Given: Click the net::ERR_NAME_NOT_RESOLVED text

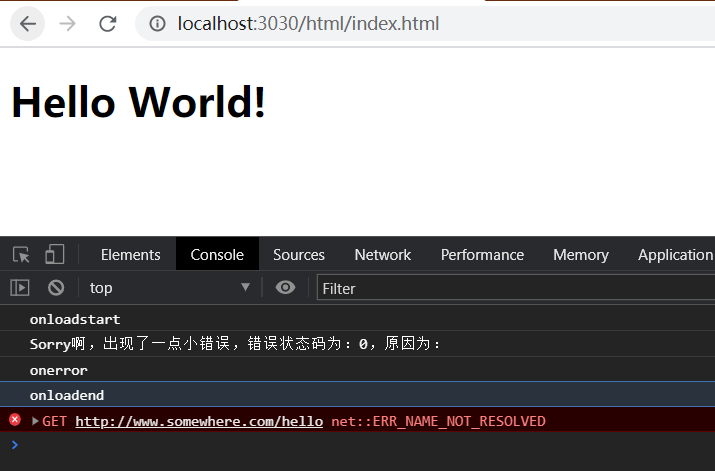Looking at the screenshot, I should tap(438, 421).
